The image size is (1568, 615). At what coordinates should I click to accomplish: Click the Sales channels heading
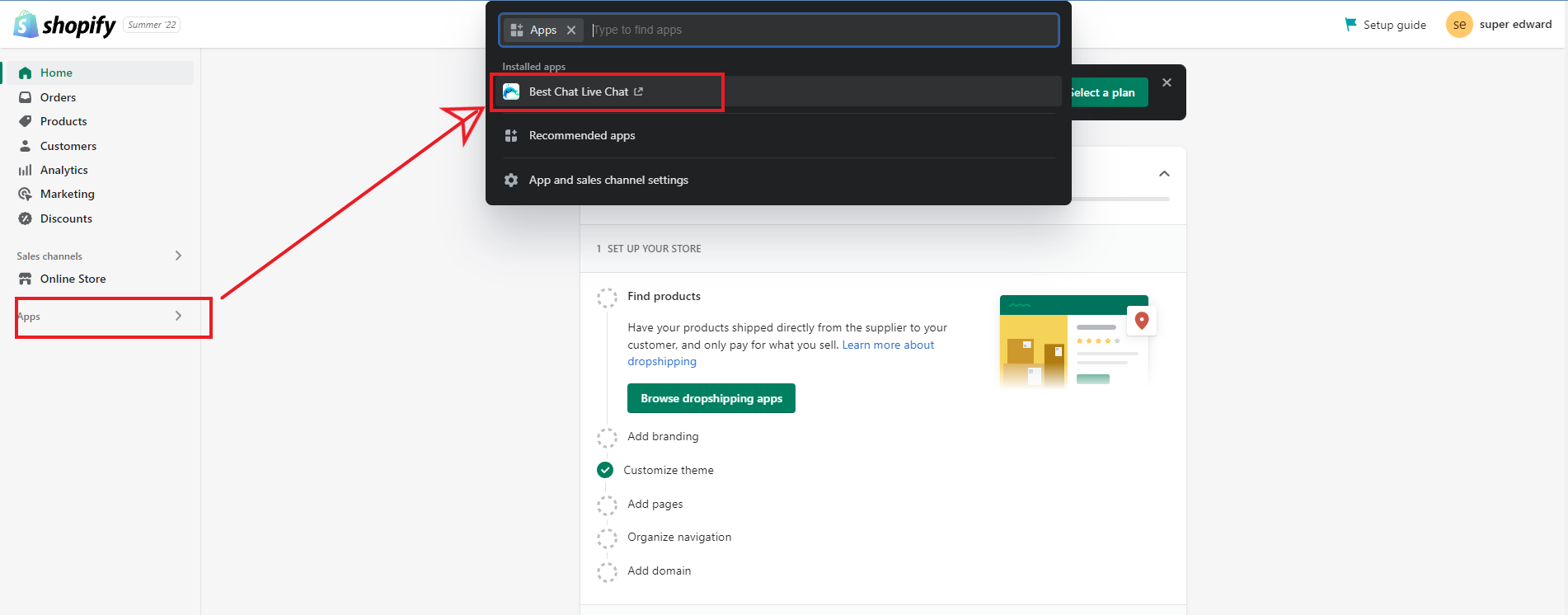(49, 256)
